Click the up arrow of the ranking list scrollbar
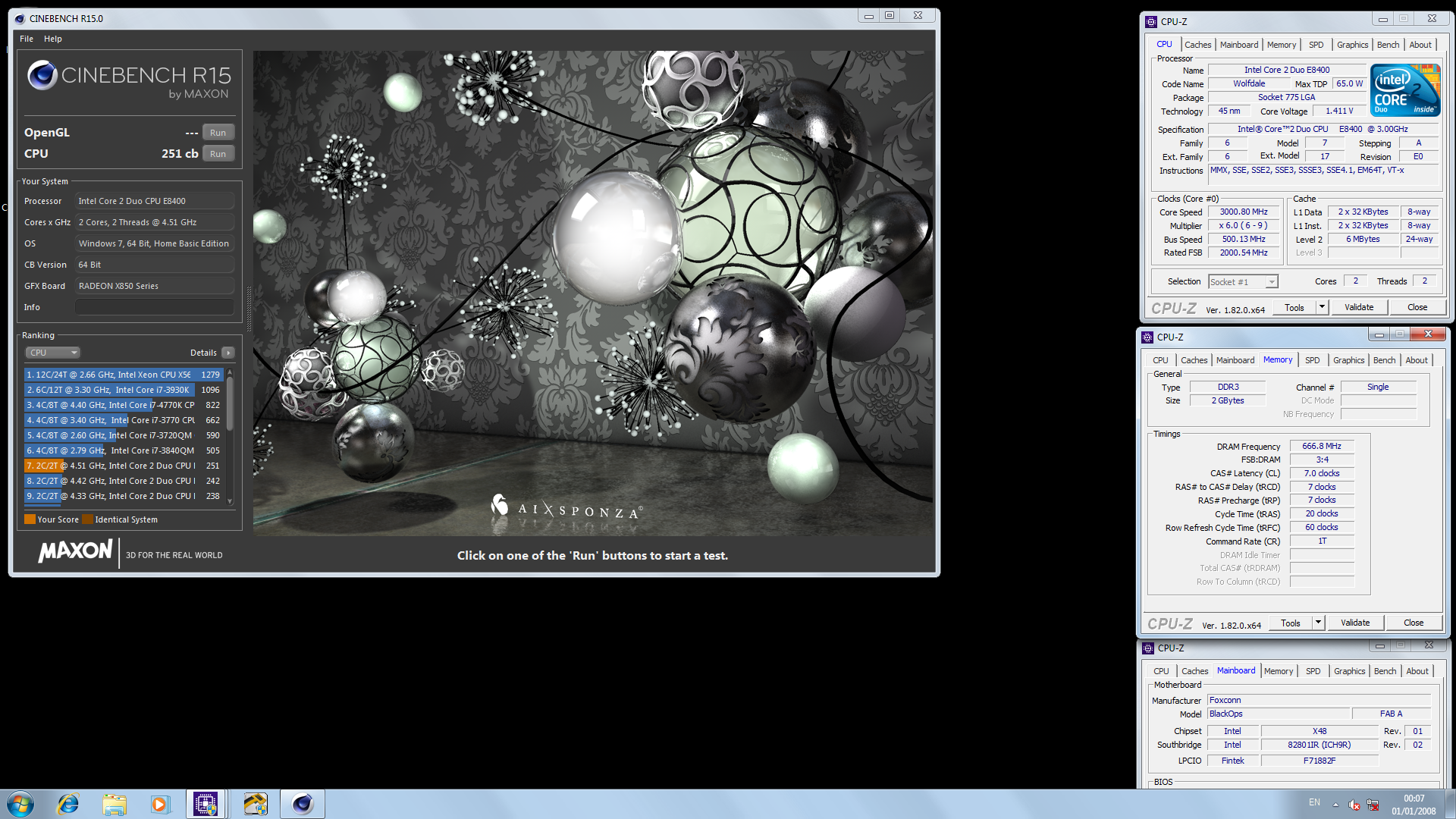The width and height of the screenshot is (1456, 819). (230, 373)
